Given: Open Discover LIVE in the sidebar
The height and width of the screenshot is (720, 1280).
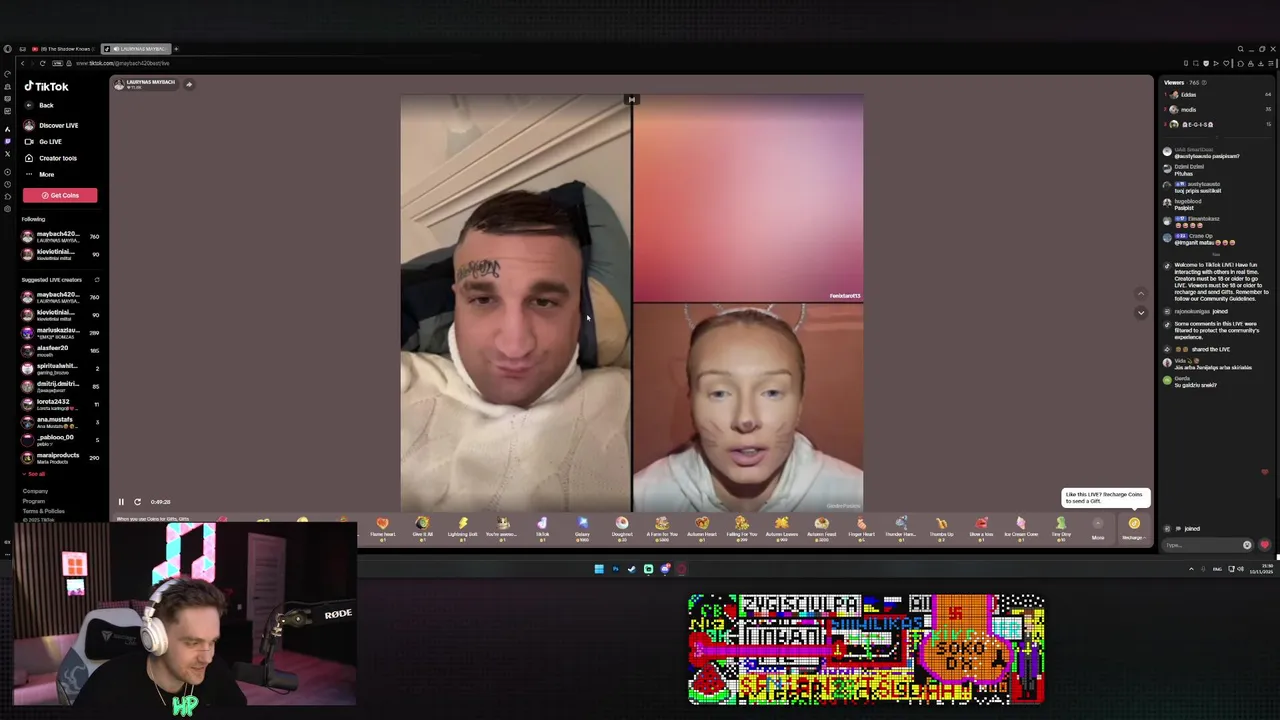Looking at the screenshot, I should (52, 125).
